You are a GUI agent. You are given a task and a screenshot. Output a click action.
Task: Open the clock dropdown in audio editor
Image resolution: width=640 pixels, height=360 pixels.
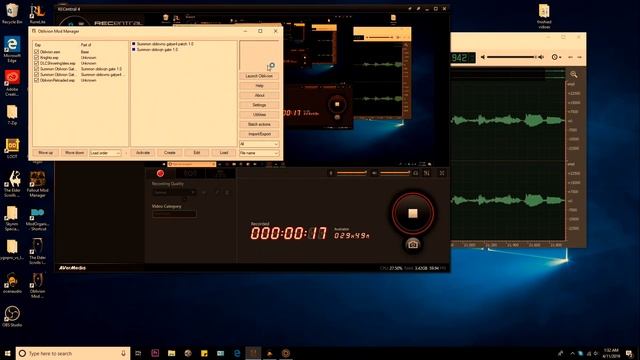click(x=556, y=57)
